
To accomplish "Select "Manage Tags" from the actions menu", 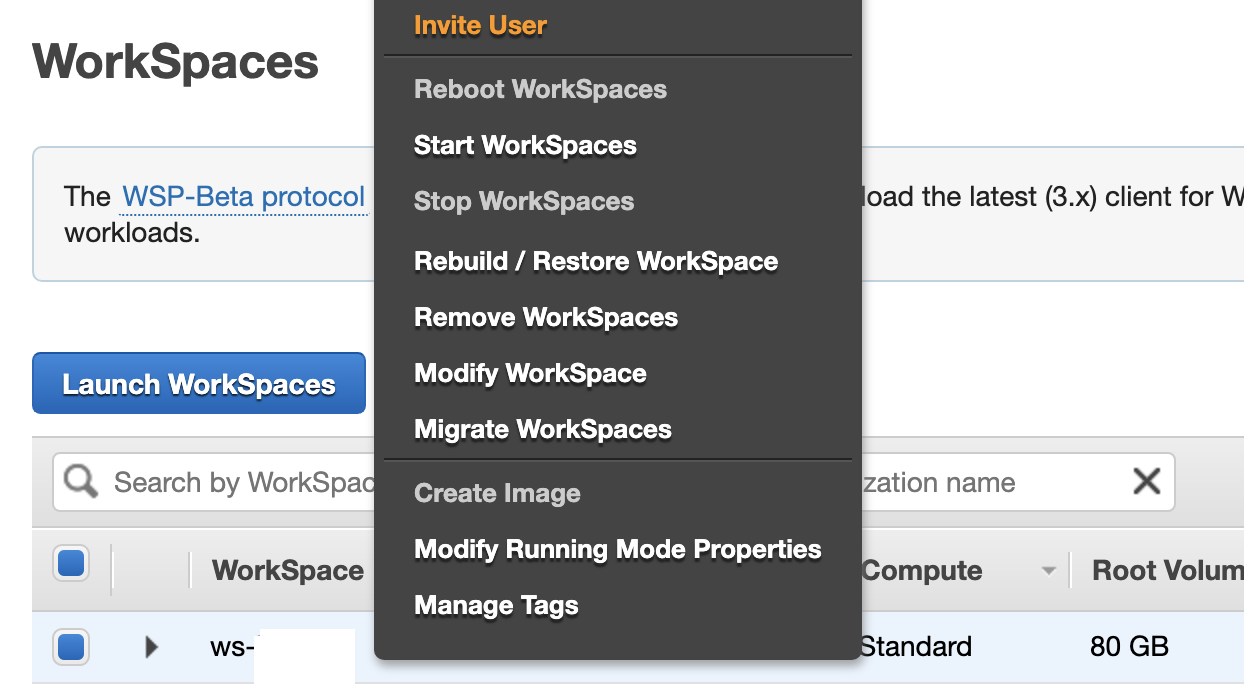I will click(x=496, y=605).
